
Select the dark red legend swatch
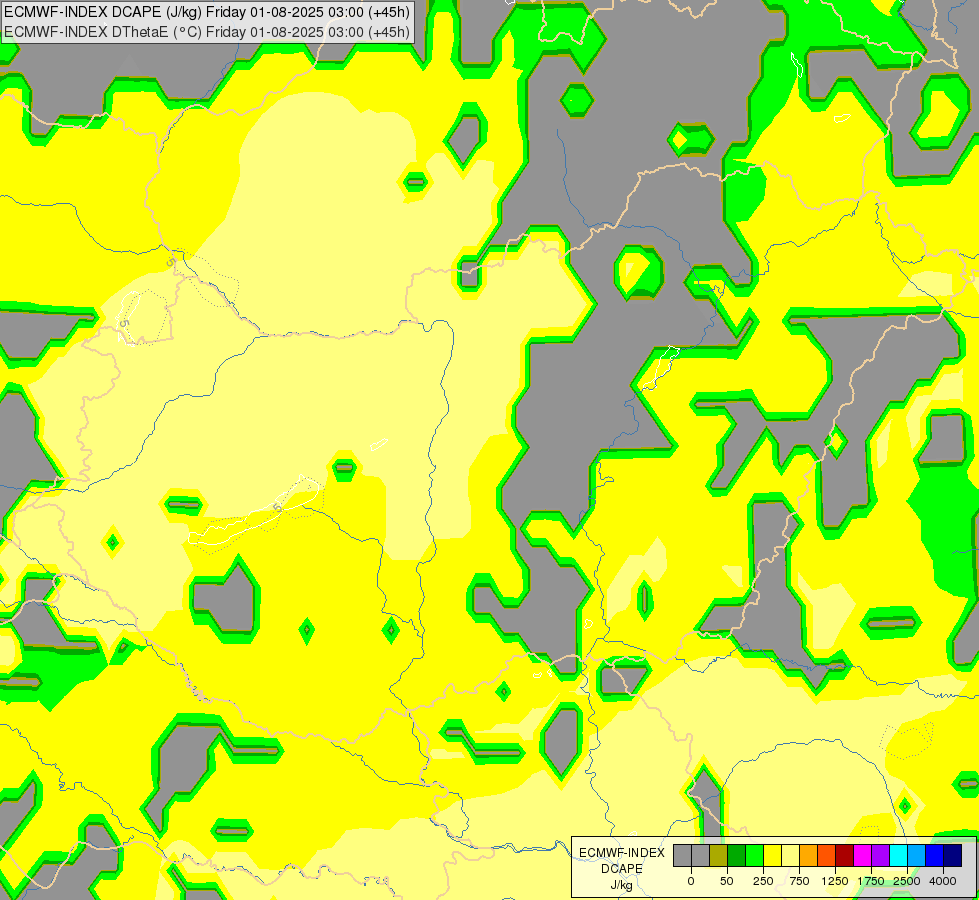tap(845, 855)
